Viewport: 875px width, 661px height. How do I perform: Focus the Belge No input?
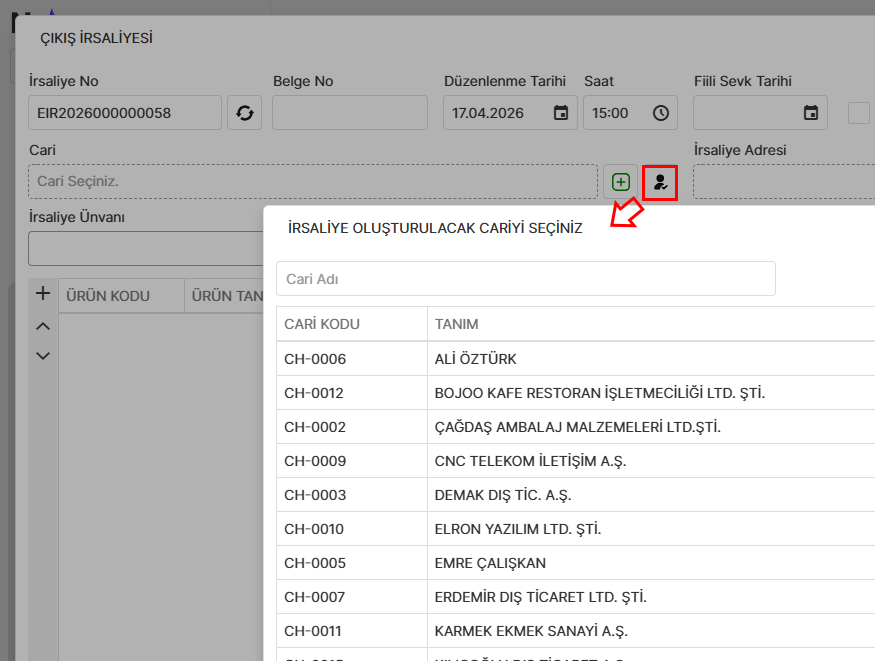[350, 113]
